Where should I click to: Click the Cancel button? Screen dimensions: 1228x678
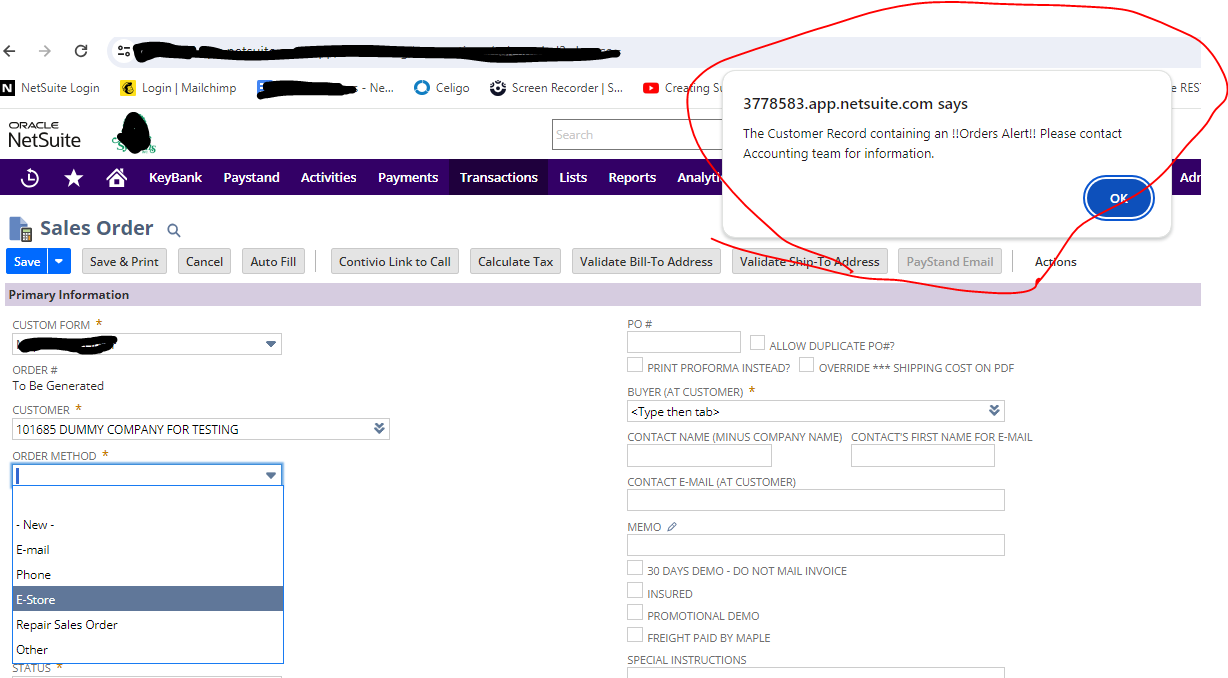pyautogui.click(x=204, y=262)
